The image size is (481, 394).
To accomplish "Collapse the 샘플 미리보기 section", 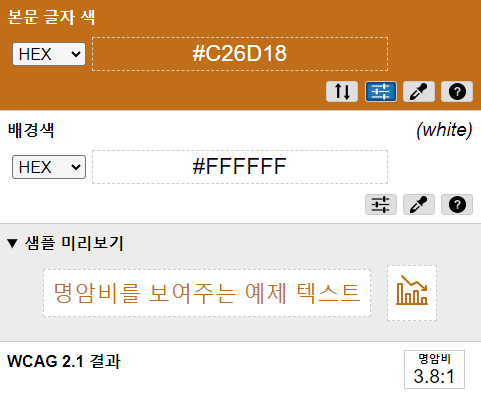I will 12,243.
